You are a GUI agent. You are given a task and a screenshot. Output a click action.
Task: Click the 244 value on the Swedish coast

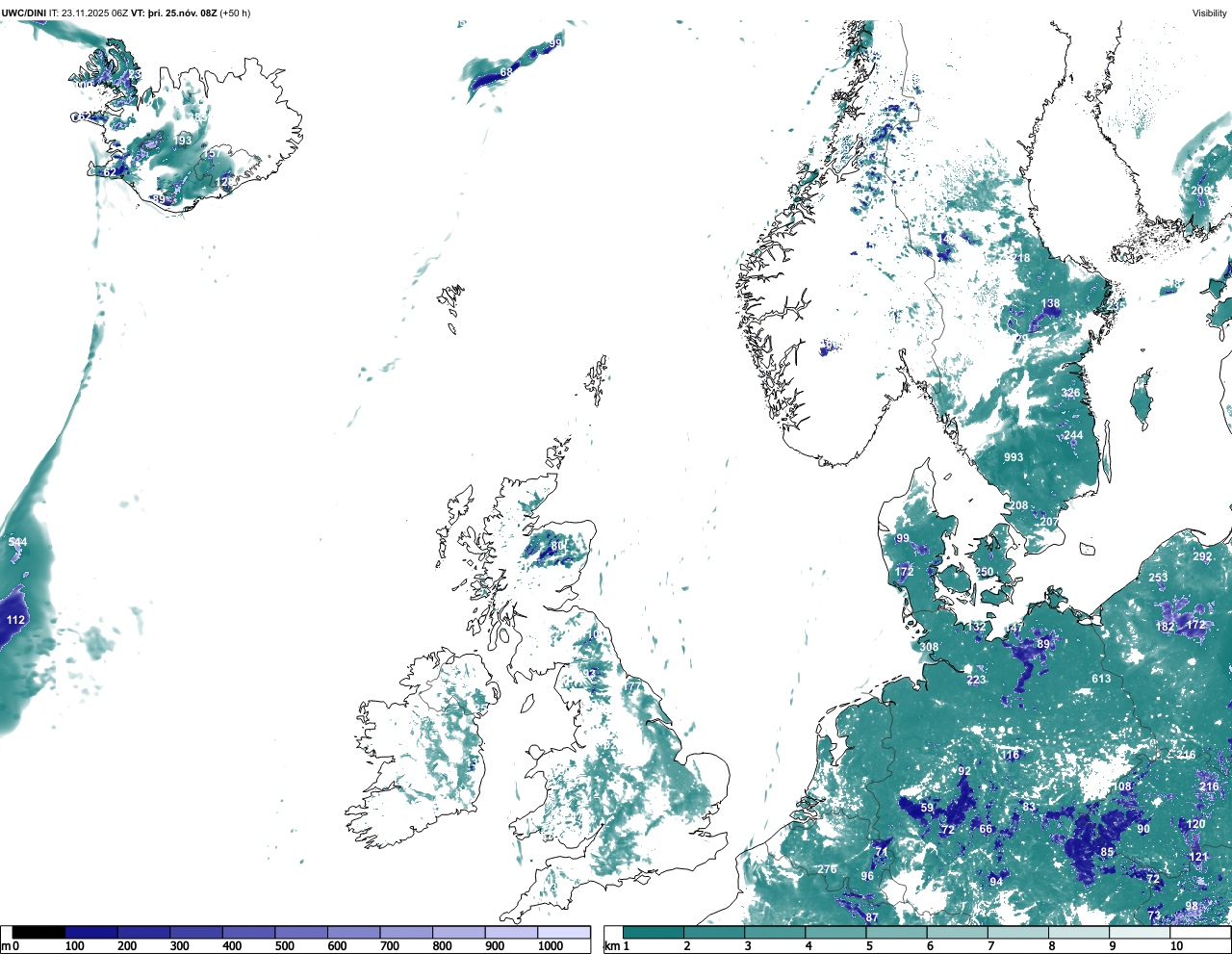1073,435
